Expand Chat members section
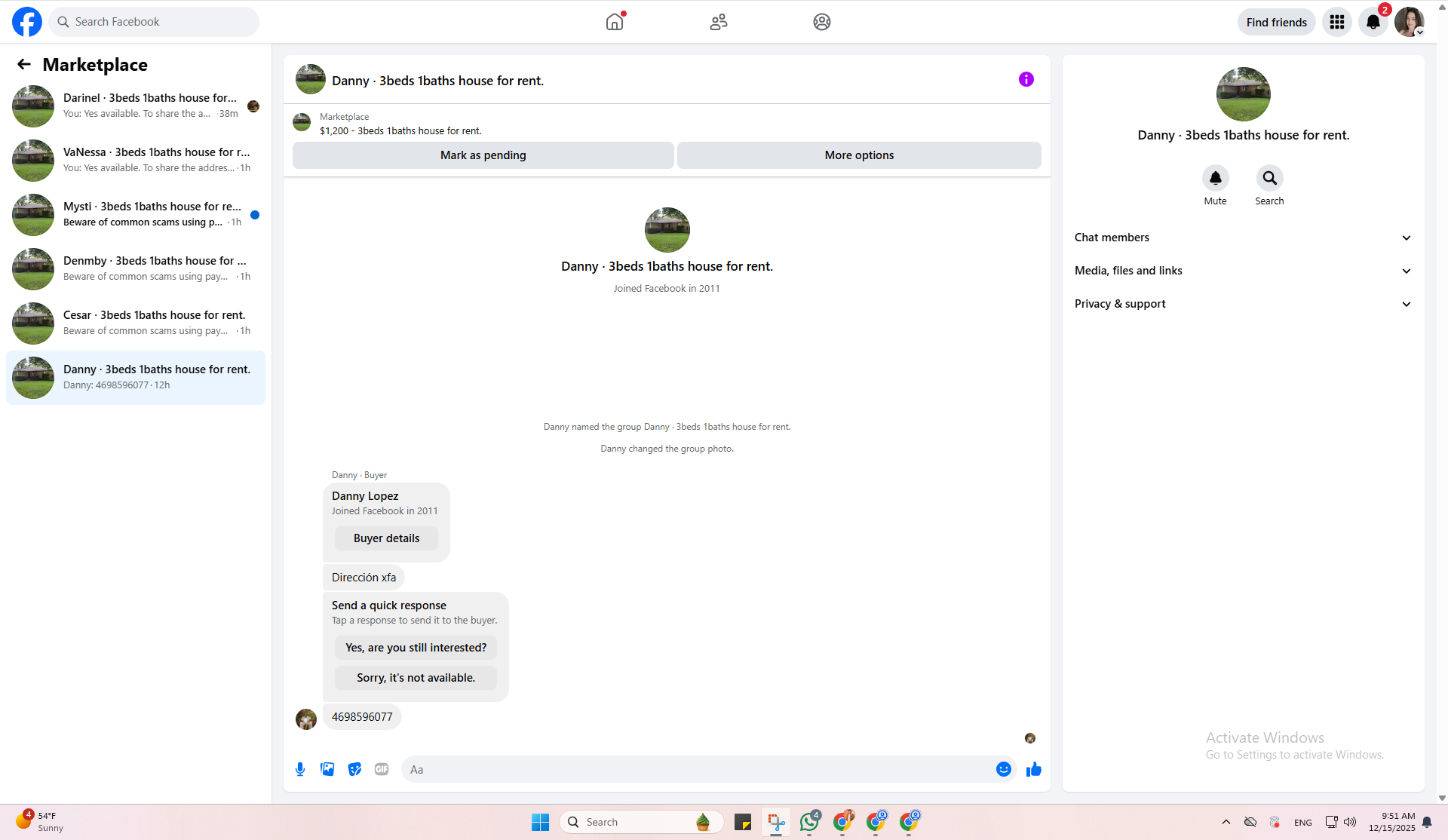1448x840 pixels. 1244,238
